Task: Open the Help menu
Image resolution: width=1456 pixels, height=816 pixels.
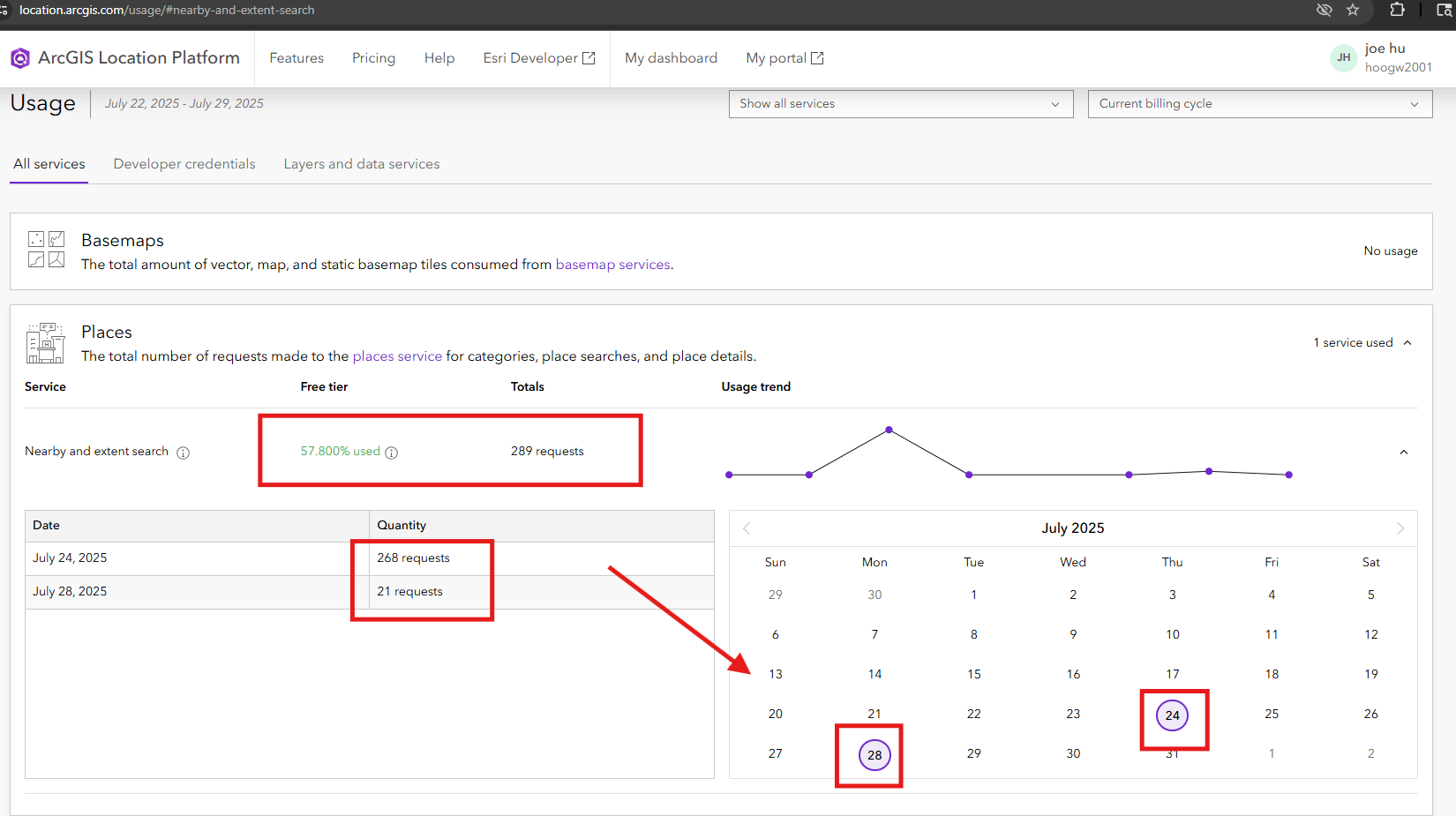Action: [439, 58]
